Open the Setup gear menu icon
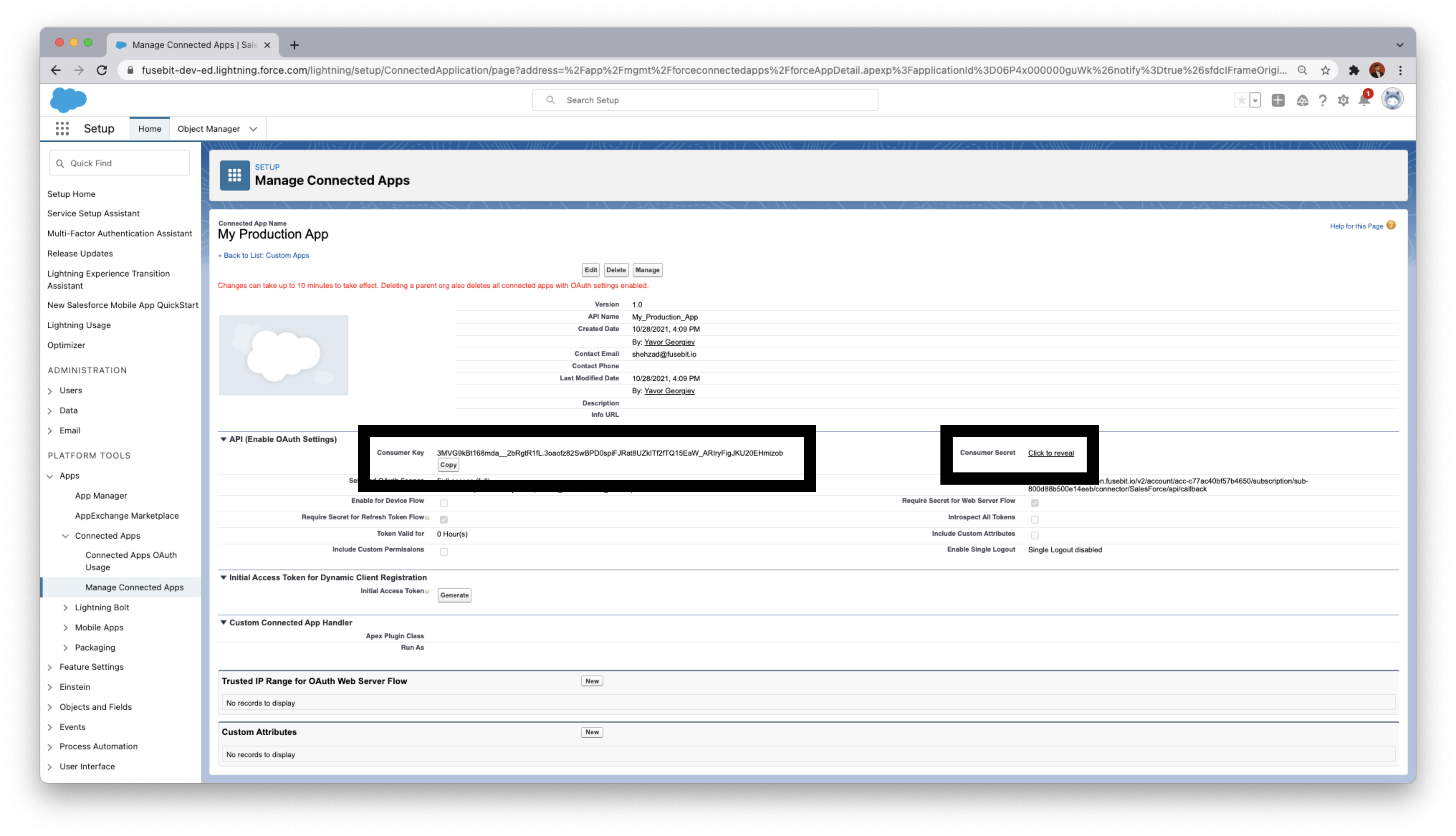Image resolution: width=1456 pixels, height=836 pixels. coord(1344,101)
